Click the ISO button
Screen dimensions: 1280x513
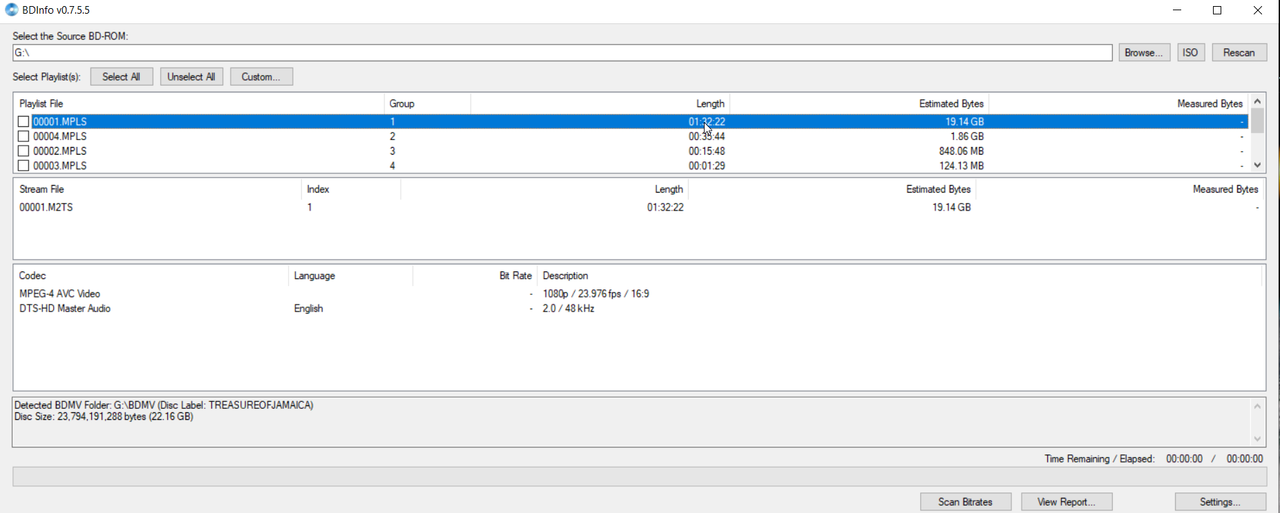(x=1190, y=53)
